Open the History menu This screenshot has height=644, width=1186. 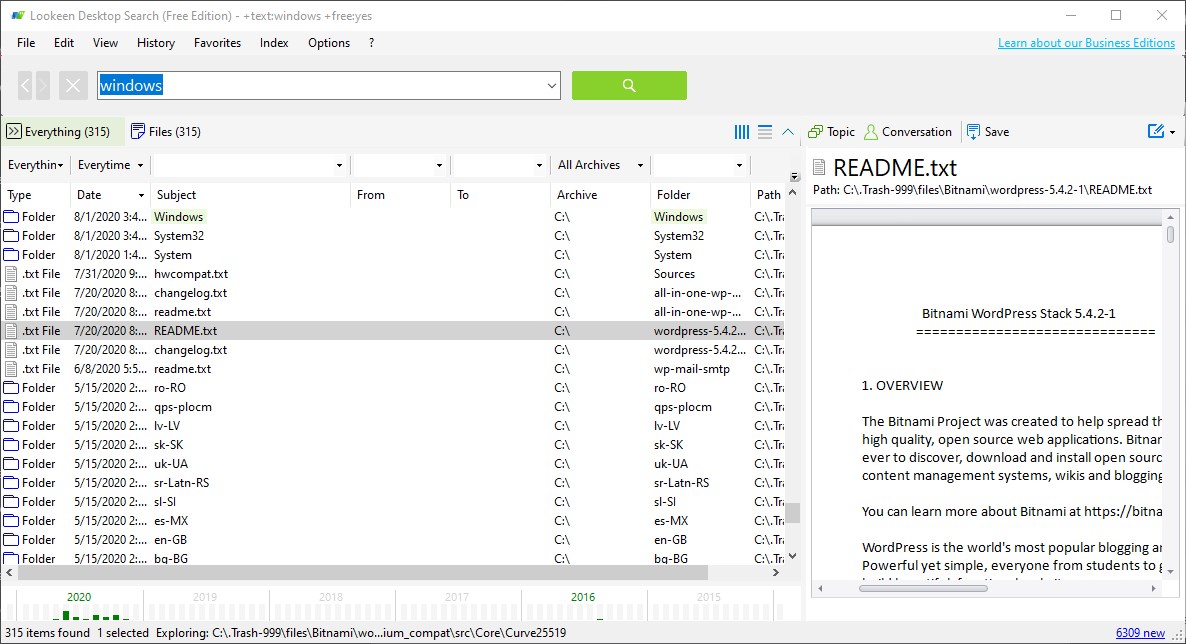(x=156, y=43)
